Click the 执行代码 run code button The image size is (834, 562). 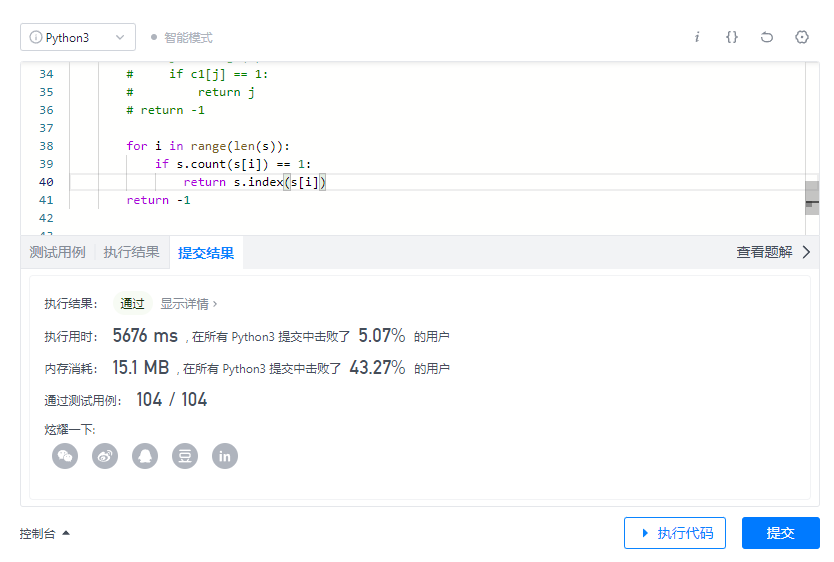coord(675,533)
